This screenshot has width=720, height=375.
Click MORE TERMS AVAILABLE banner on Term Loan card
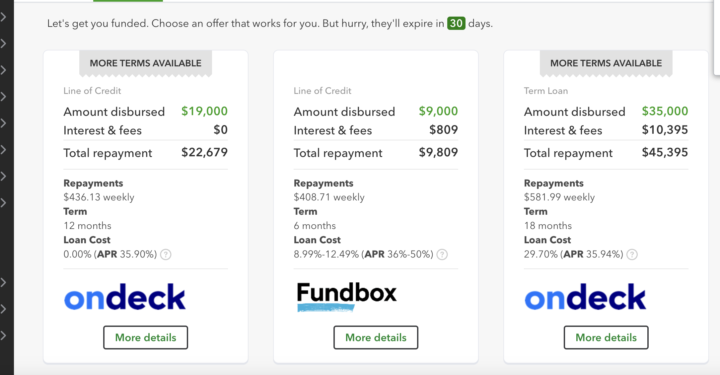pos(606,63)
